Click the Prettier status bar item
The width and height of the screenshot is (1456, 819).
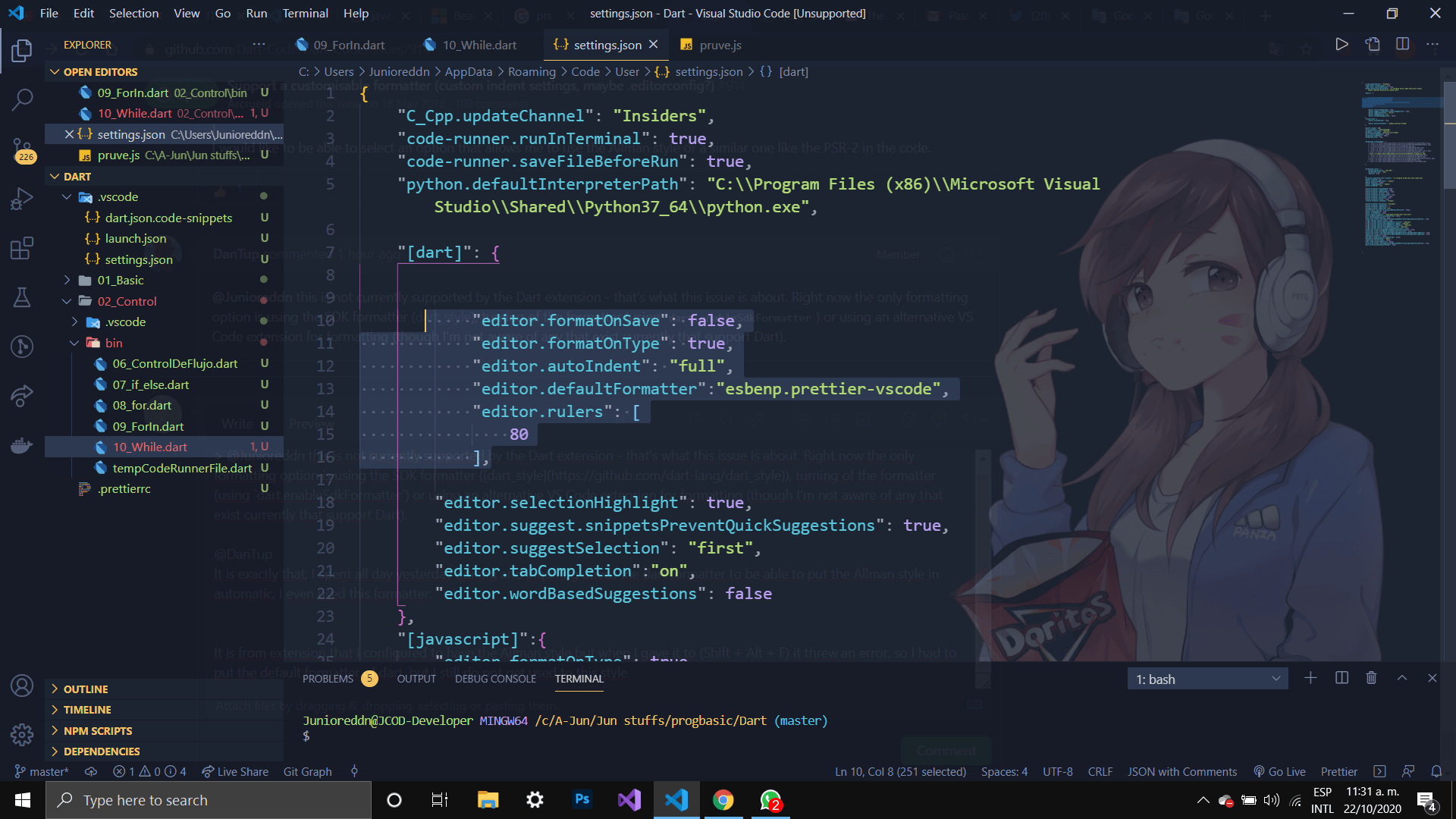[1338, 772]
